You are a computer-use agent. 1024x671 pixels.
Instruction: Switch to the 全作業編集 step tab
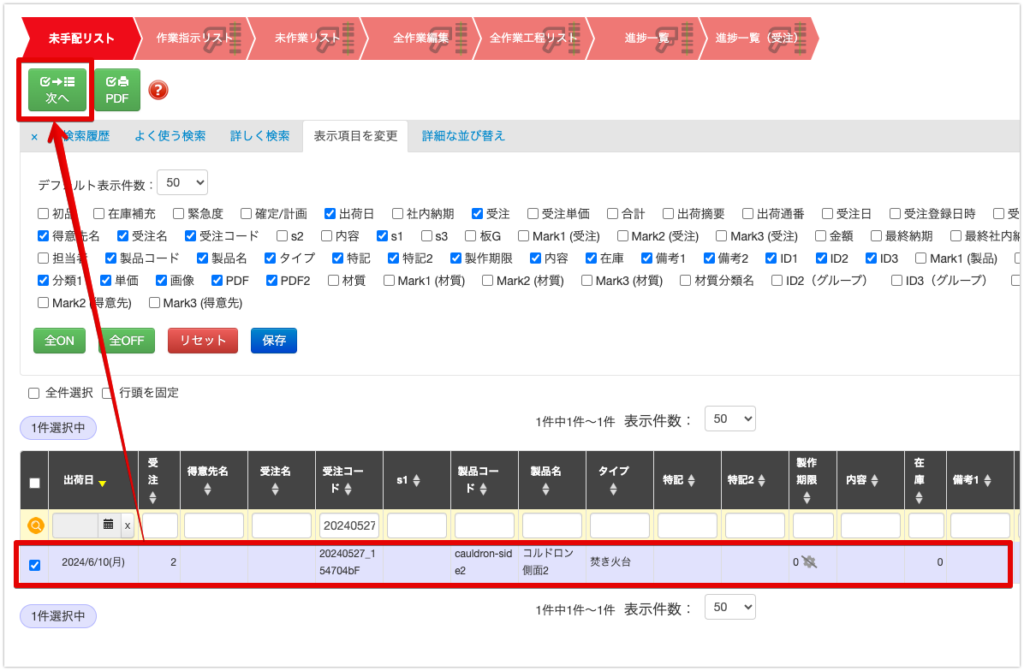click(420, 38)
